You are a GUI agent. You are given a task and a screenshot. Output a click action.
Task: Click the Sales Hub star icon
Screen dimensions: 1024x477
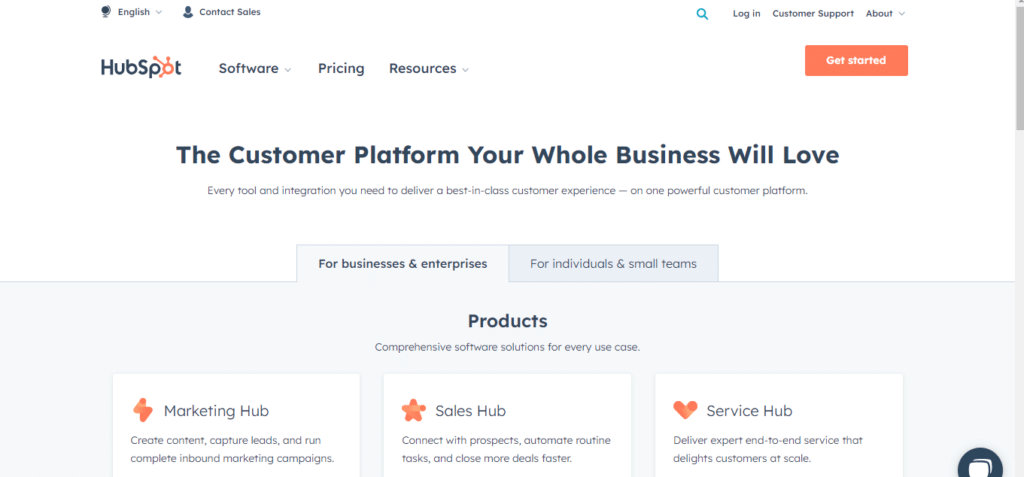tap(413, 410)
